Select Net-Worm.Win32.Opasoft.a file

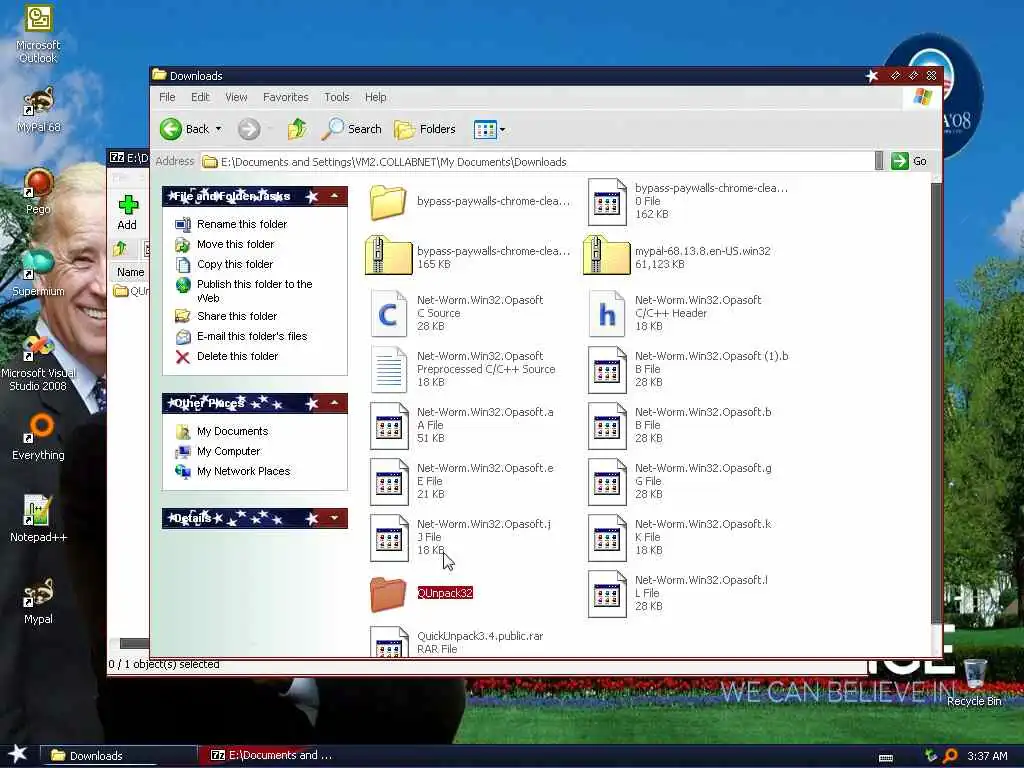(x=389, y=426)
